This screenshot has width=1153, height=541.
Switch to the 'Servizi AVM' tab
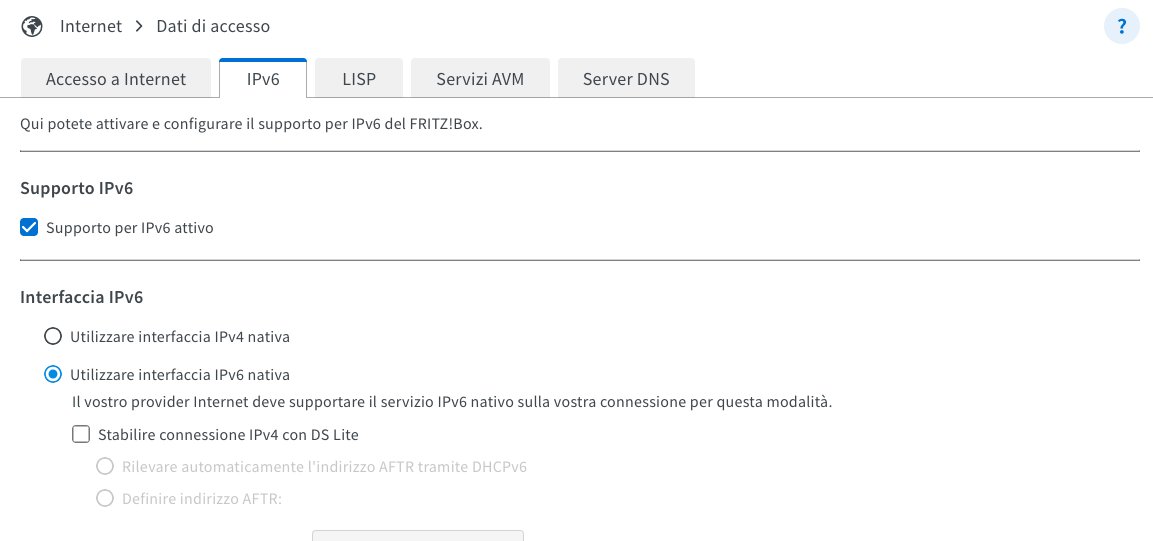(480, 79)
